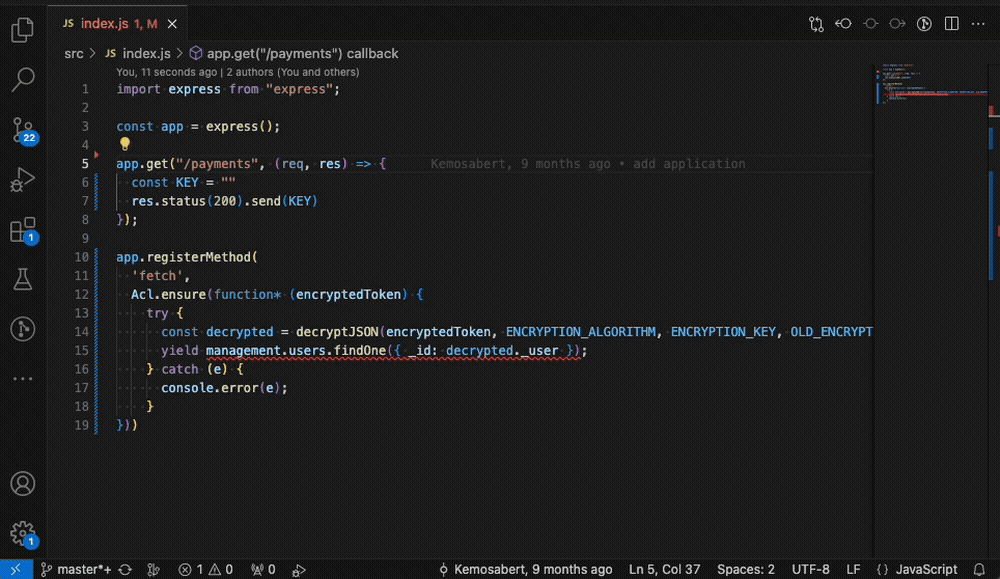Click the Manage gear icon
Screen dimensions: 1000x579
(x=22, y=533)
